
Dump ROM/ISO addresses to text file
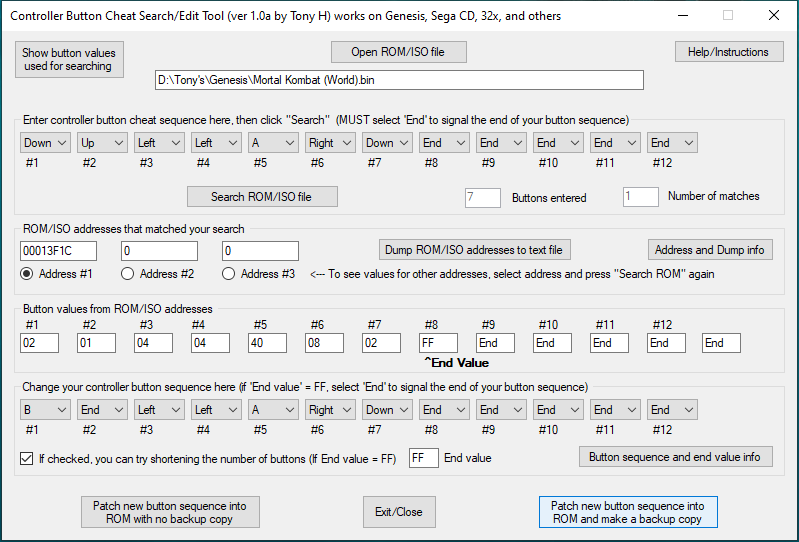(475, 249)
